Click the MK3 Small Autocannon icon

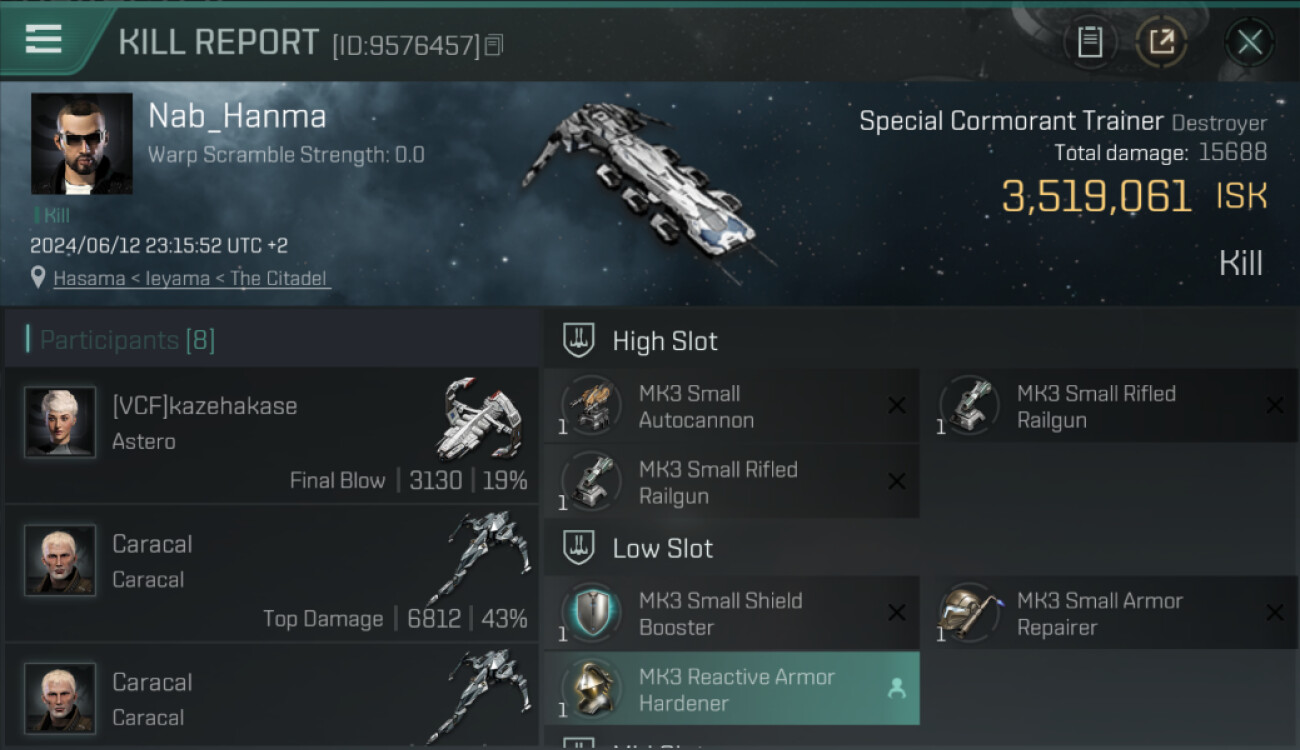tap(591, 406)
